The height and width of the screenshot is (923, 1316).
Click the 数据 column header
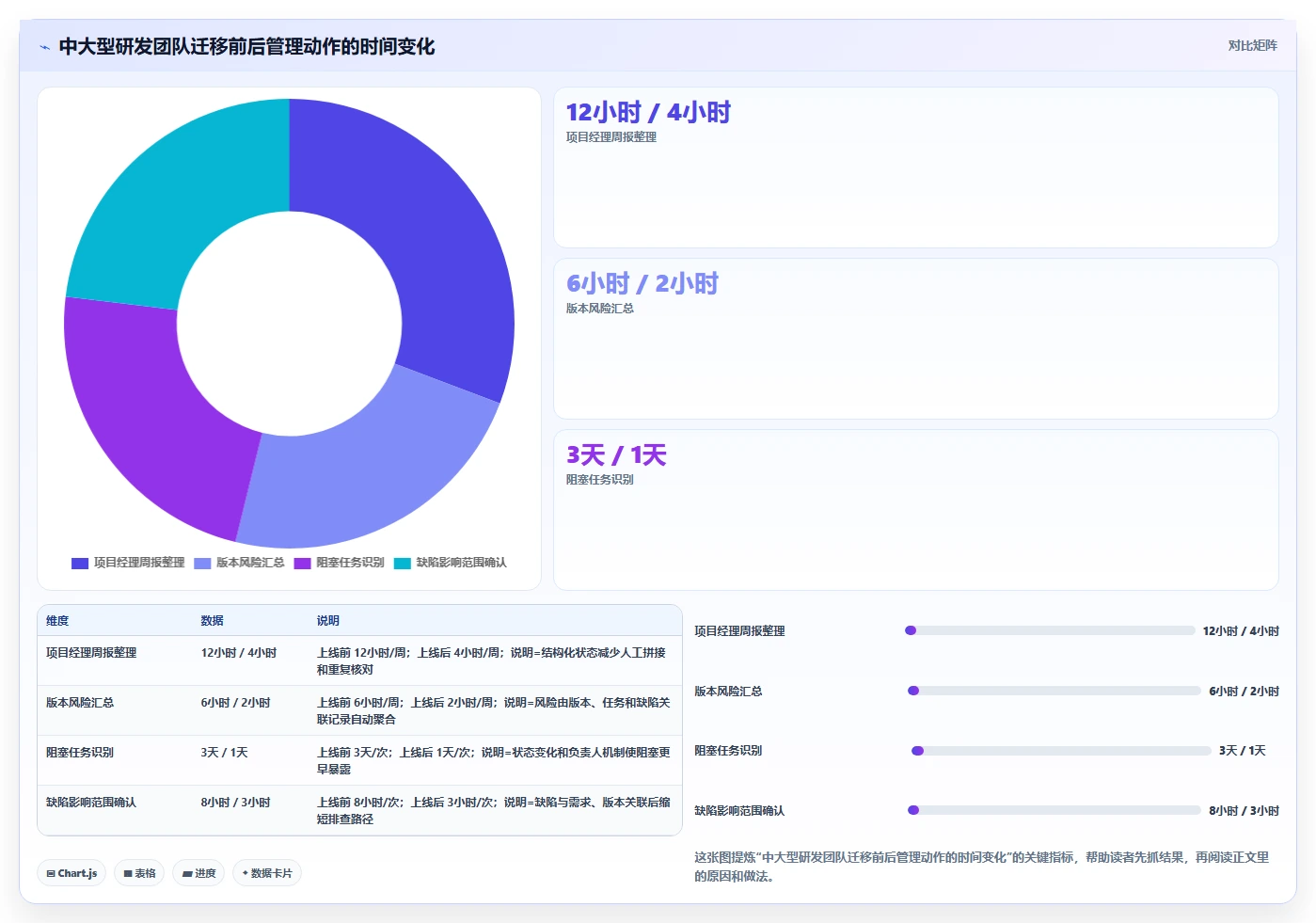[x=212, y=621]
